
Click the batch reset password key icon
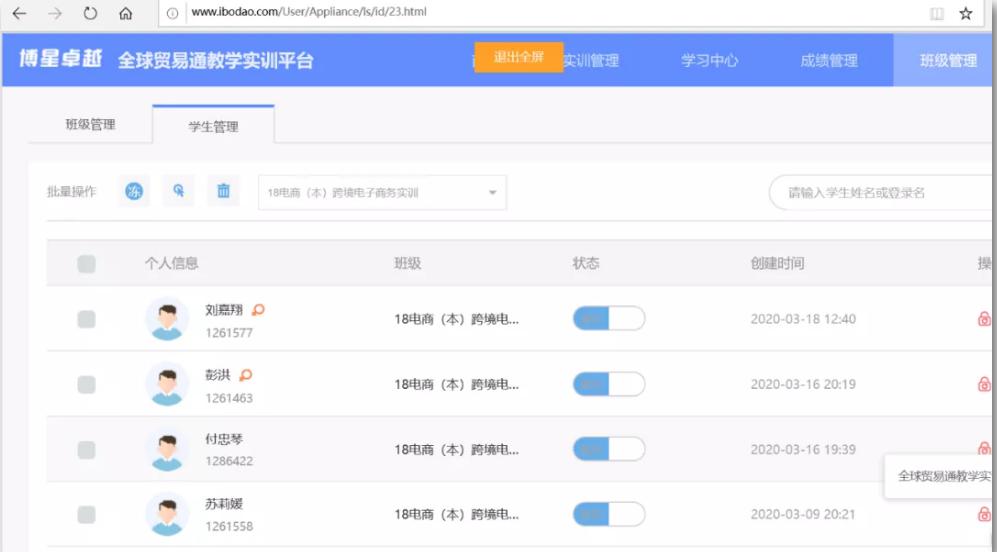click(x=178, y=192)
